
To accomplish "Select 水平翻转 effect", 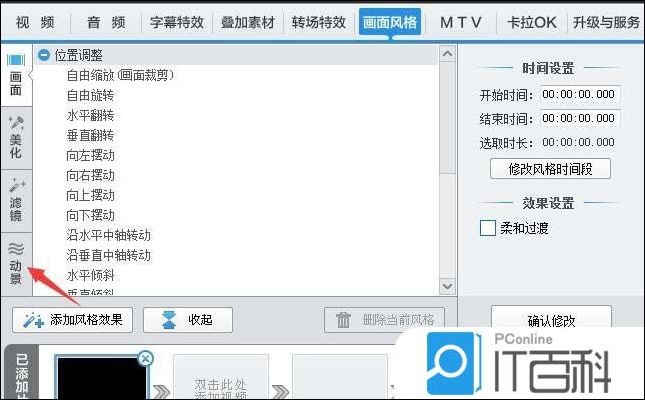I will click(90, 115).
